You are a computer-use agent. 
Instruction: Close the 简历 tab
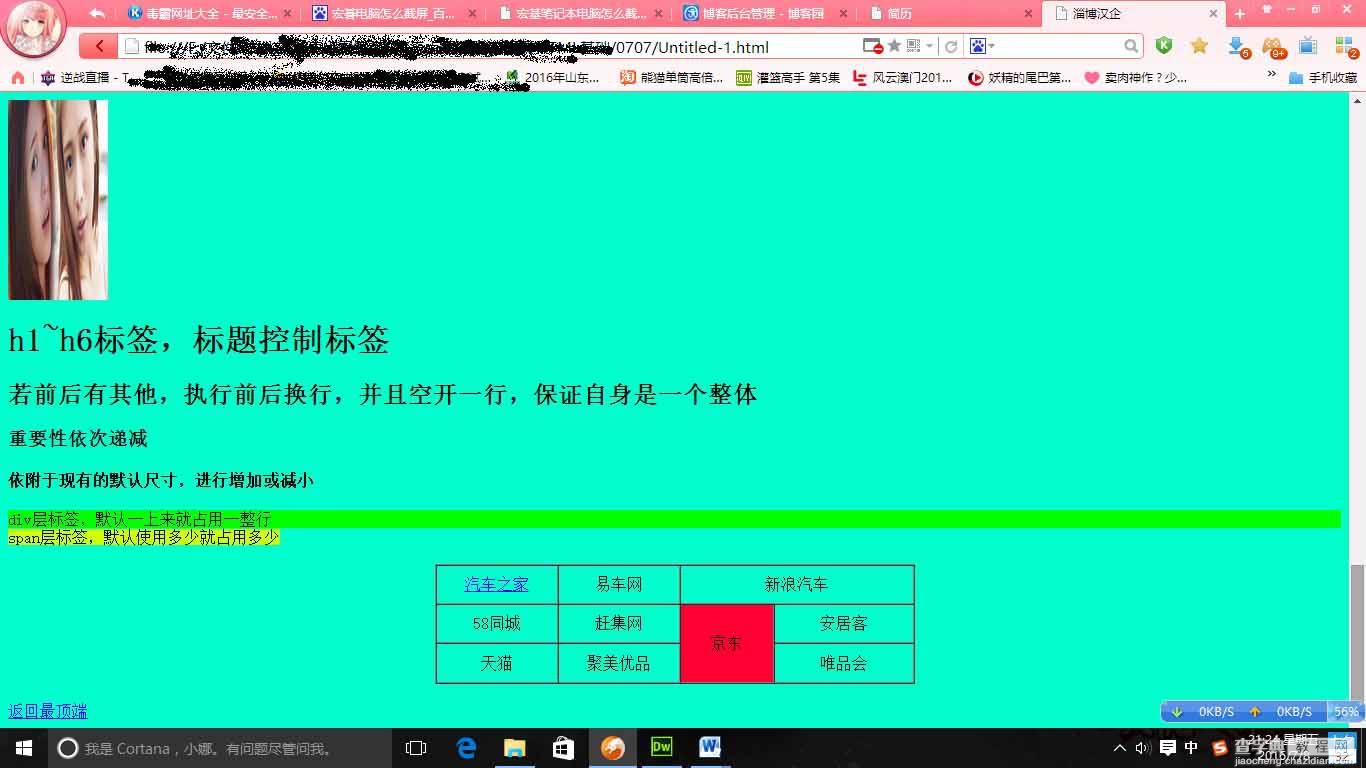click(1029, 14)
